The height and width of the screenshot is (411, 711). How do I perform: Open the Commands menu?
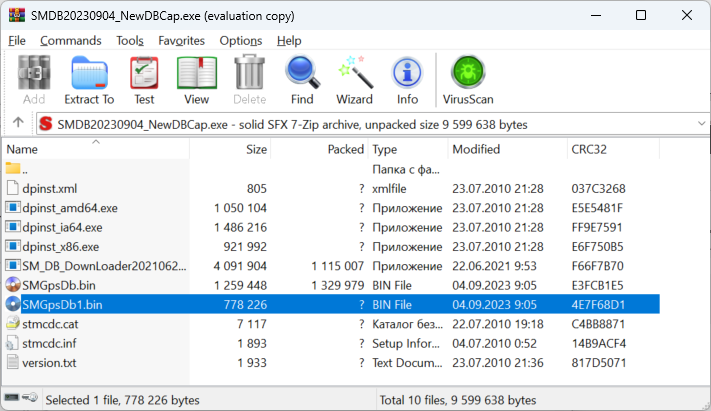(x=70, y=40)
